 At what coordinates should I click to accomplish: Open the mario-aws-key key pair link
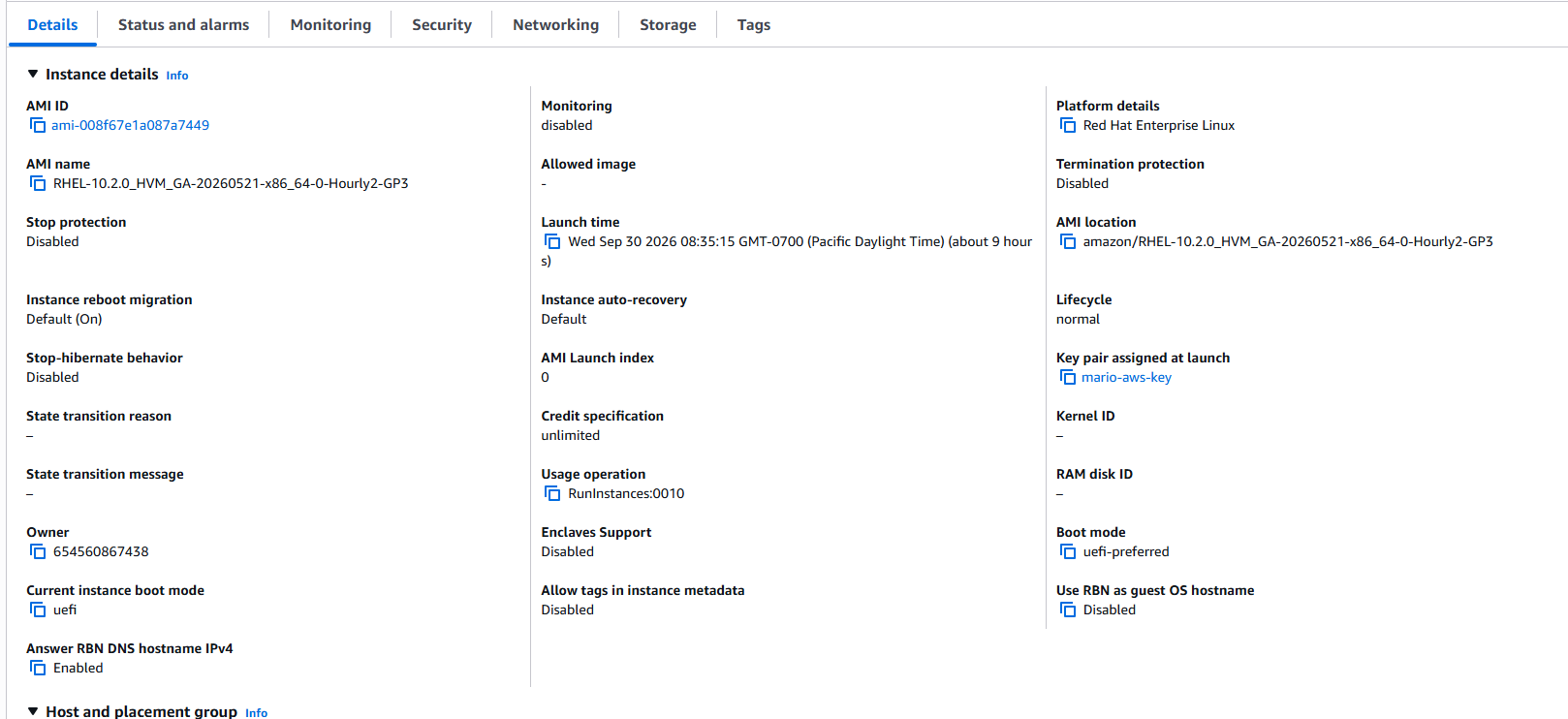[x=1126, y=377]
